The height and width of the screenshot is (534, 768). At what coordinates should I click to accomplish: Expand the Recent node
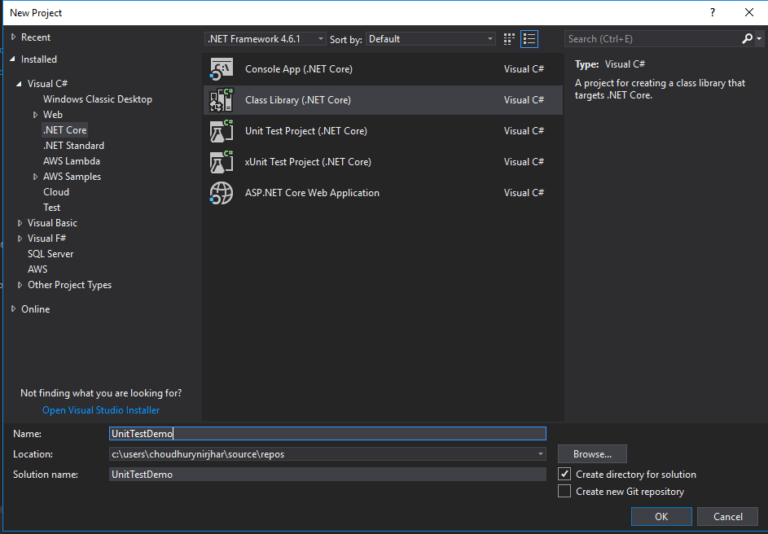(14, 37)
